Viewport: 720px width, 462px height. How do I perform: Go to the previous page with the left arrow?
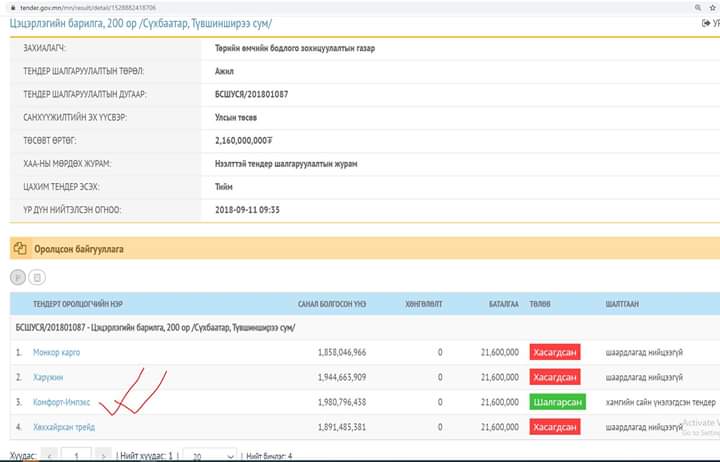click(x=49, y=456)
